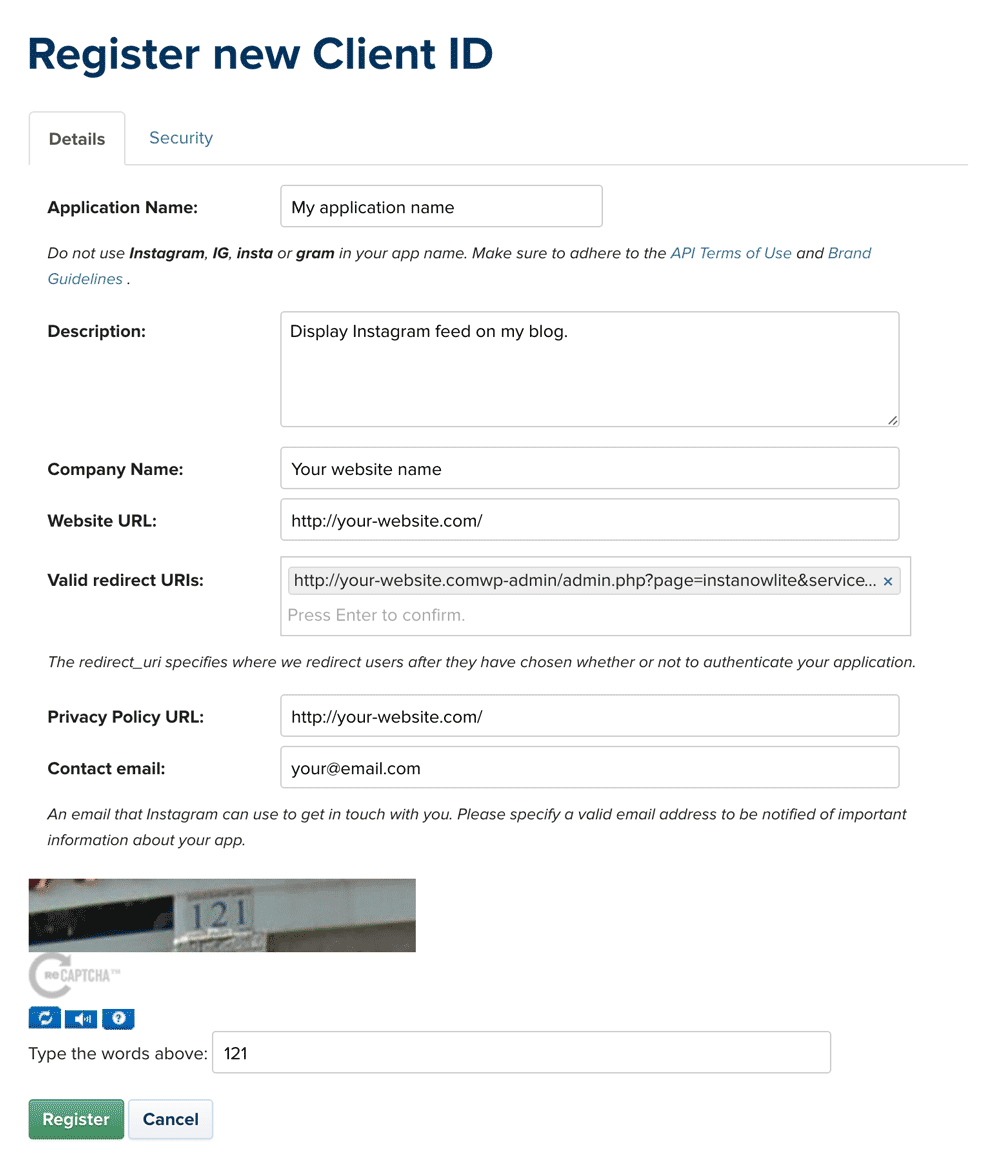1000x1166 pixels.
Task: Click the Website URL field
Action: pos(590,520)
